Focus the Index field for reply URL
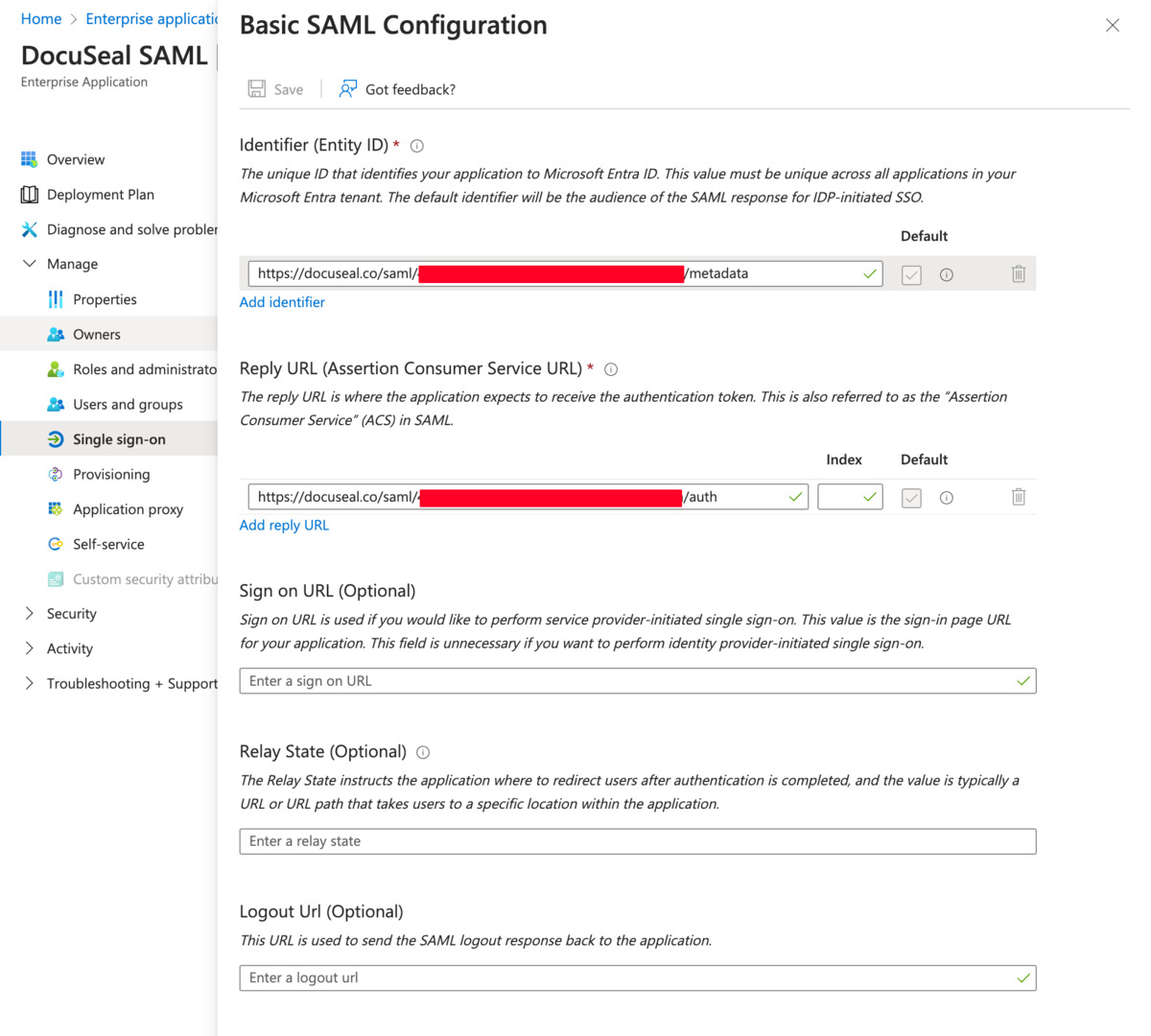Image resolution: width=1151 pixels, height=1036 pixels. pyautogui.click(x=850, y=497)
